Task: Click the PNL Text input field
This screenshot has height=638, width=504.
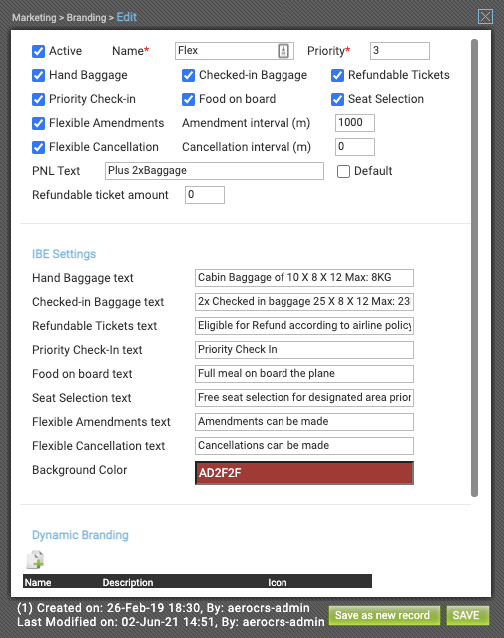Action: click(214, 171)
